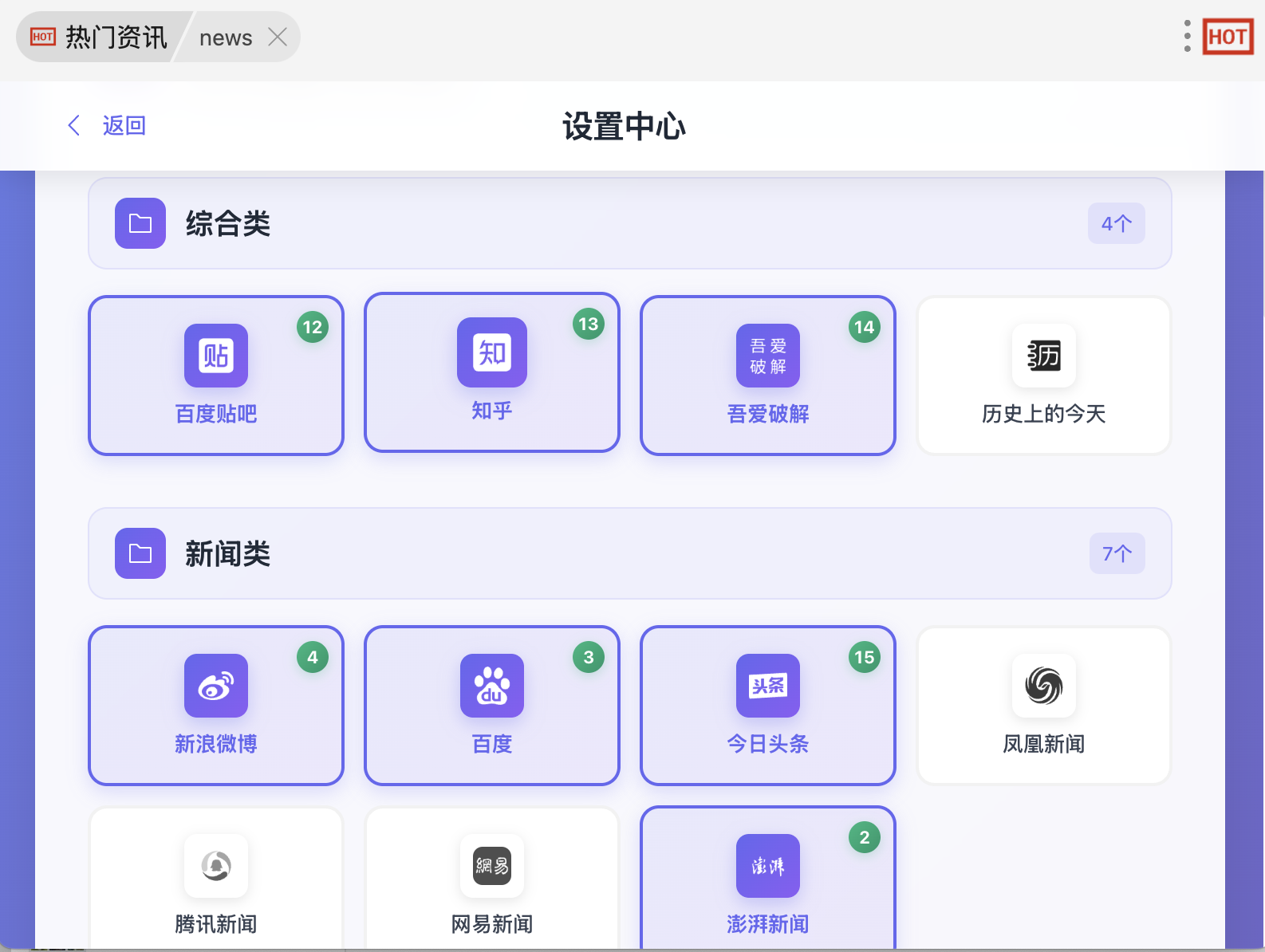Click the 新浪微博 label text
Viewport: 1265px width, 952px height.
tap(216, 744)
